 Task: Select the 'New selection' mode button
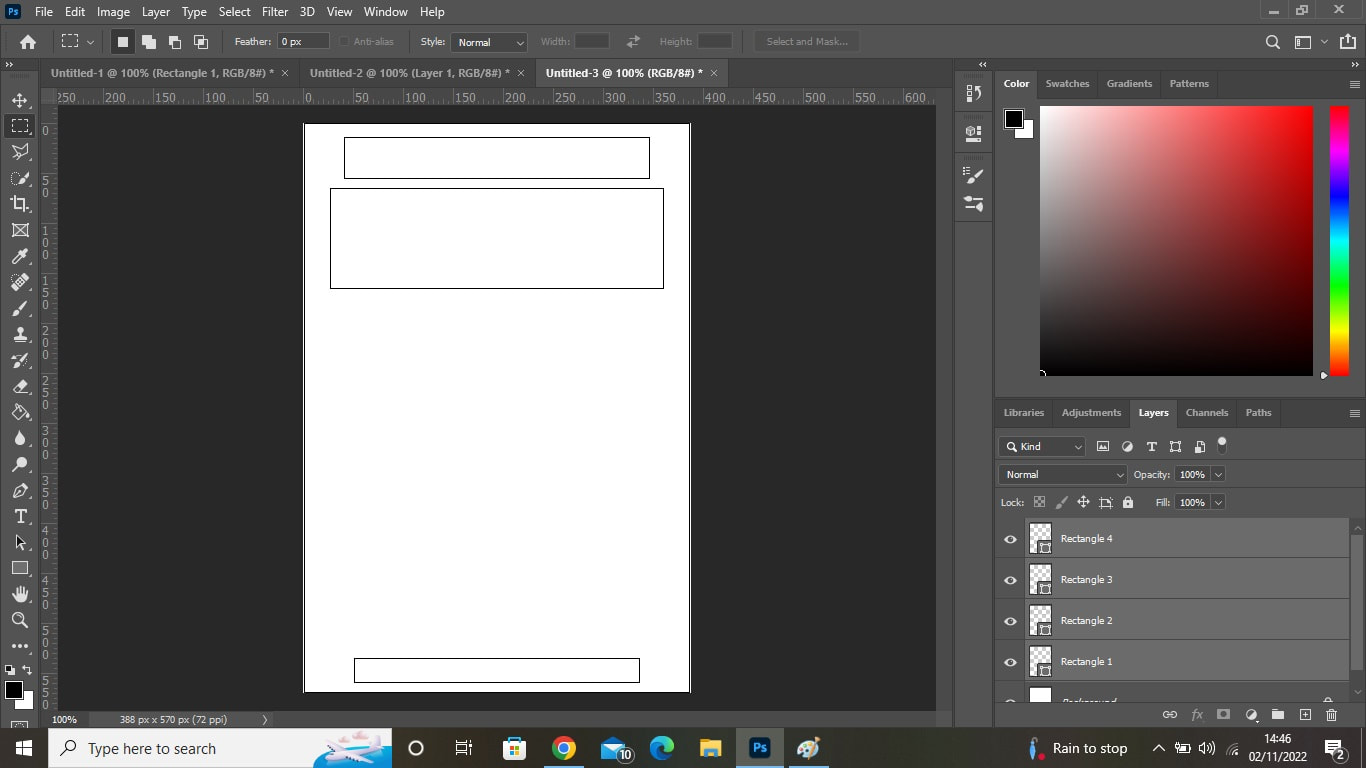122,42
